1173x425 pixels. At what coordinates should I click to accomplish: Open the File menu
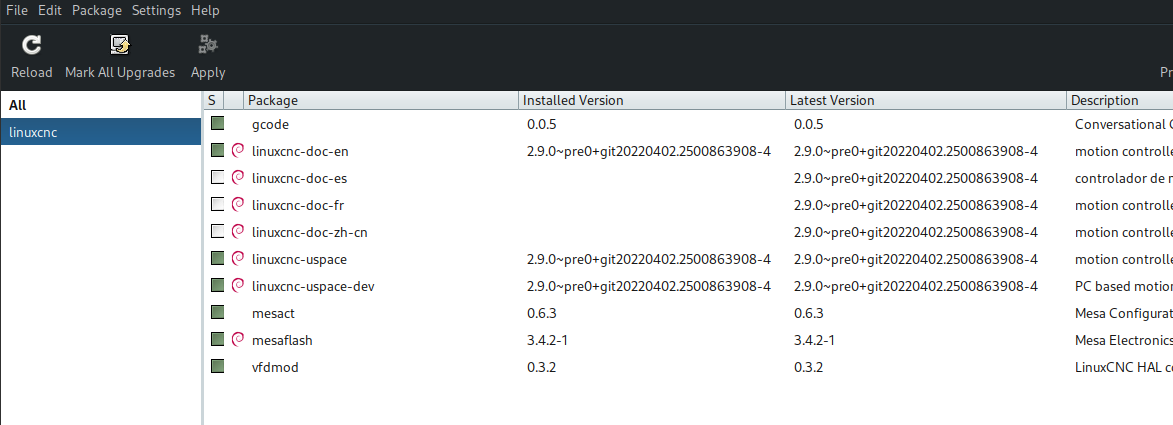(16, 10)
